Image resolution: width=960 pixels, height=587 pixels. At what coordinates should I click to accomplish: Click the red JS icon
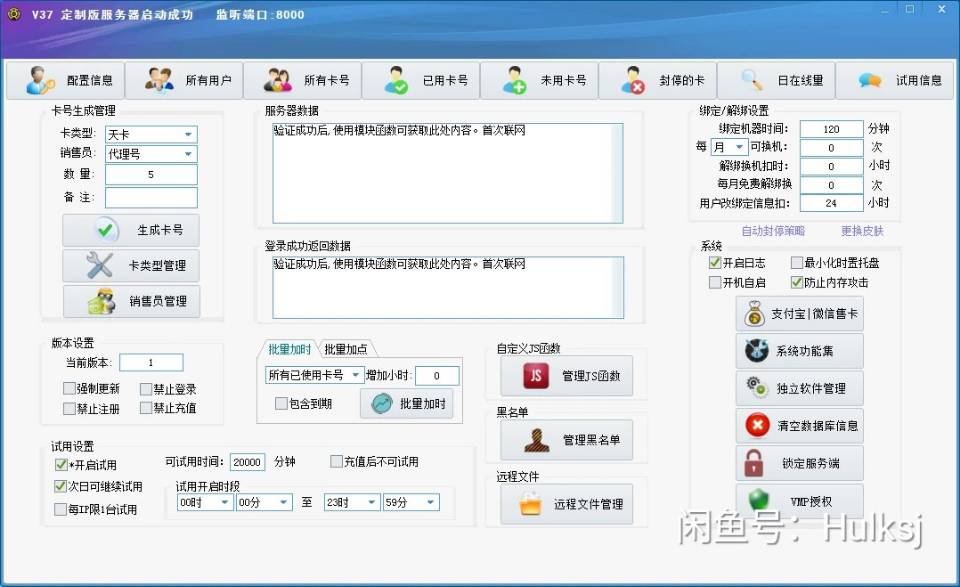point(536,376)
